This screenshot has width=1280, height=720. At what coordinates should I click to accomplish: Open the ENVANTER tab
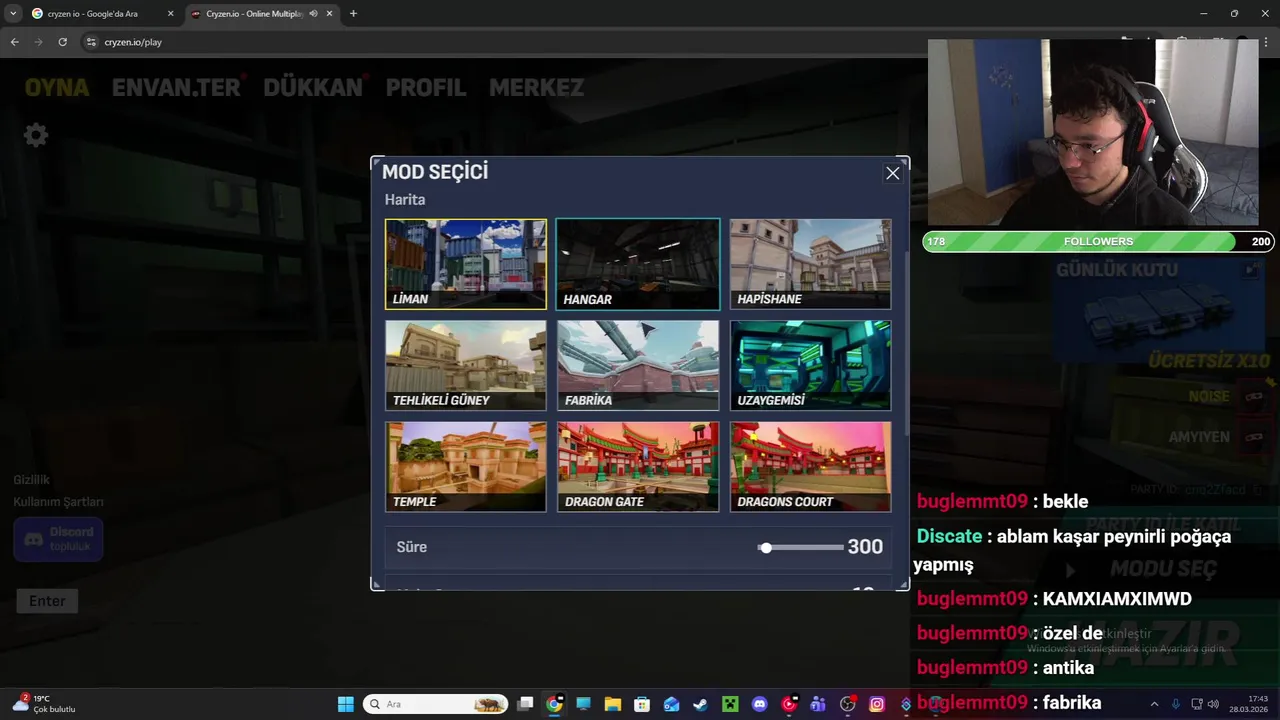tap(176, 87)
